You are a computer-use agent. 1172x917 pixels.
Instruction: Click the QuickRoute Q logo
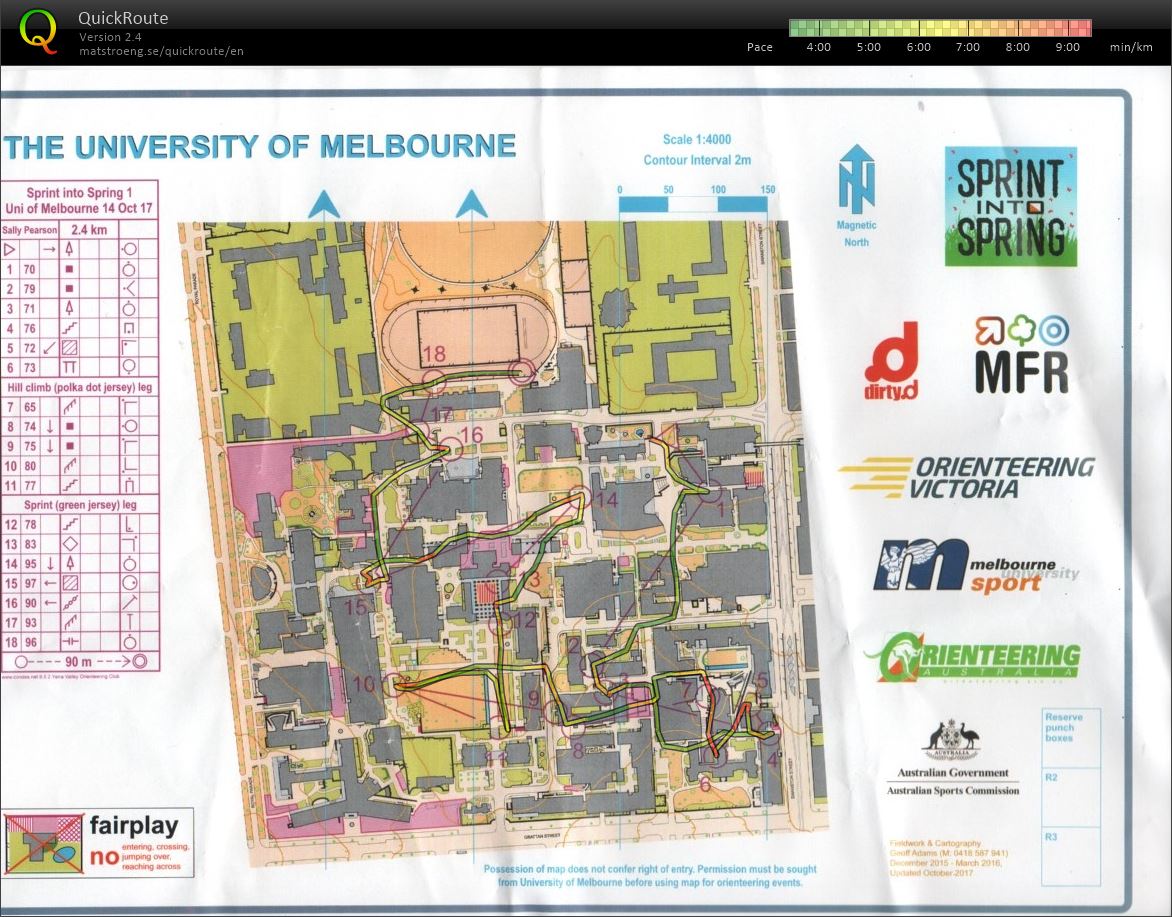pos(38,30)
